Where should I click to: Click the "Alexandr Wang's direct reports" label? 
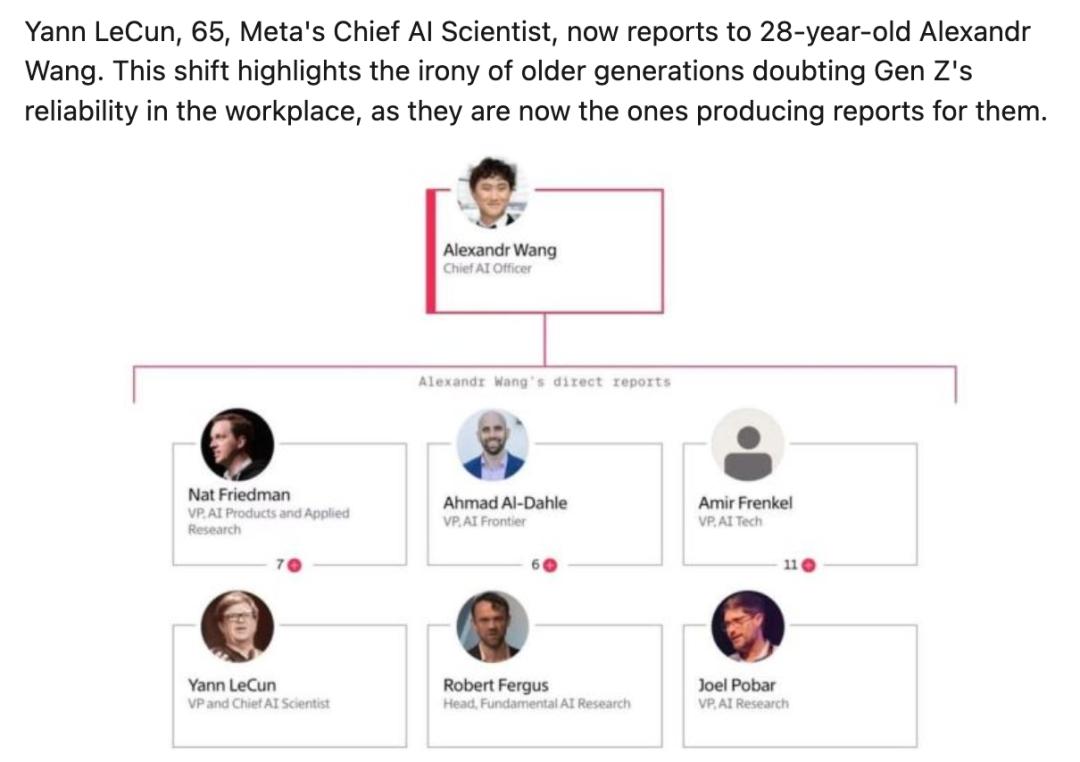[x=544, y=382]
